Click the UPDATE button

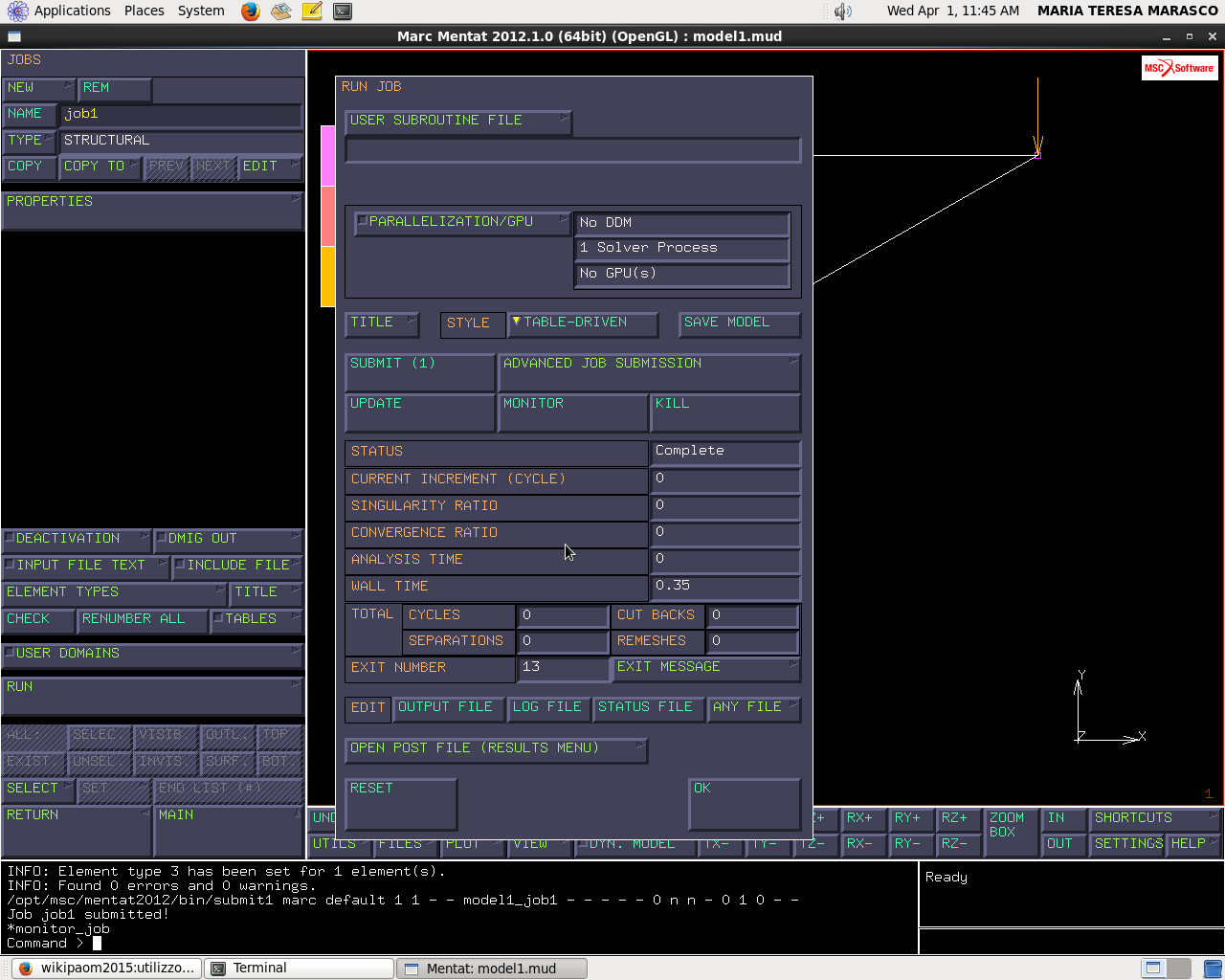(x=419, y=412)
